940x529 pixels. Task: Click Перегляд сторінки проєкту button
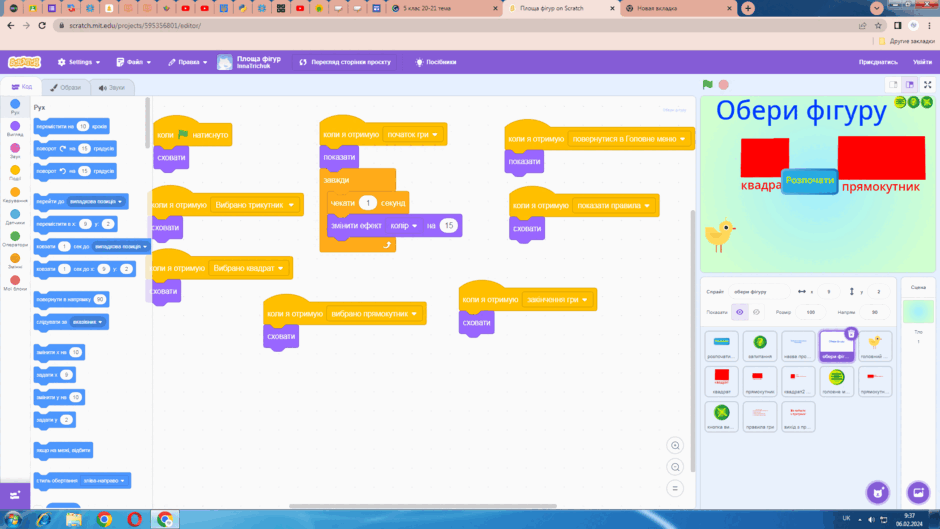(345, 62)
